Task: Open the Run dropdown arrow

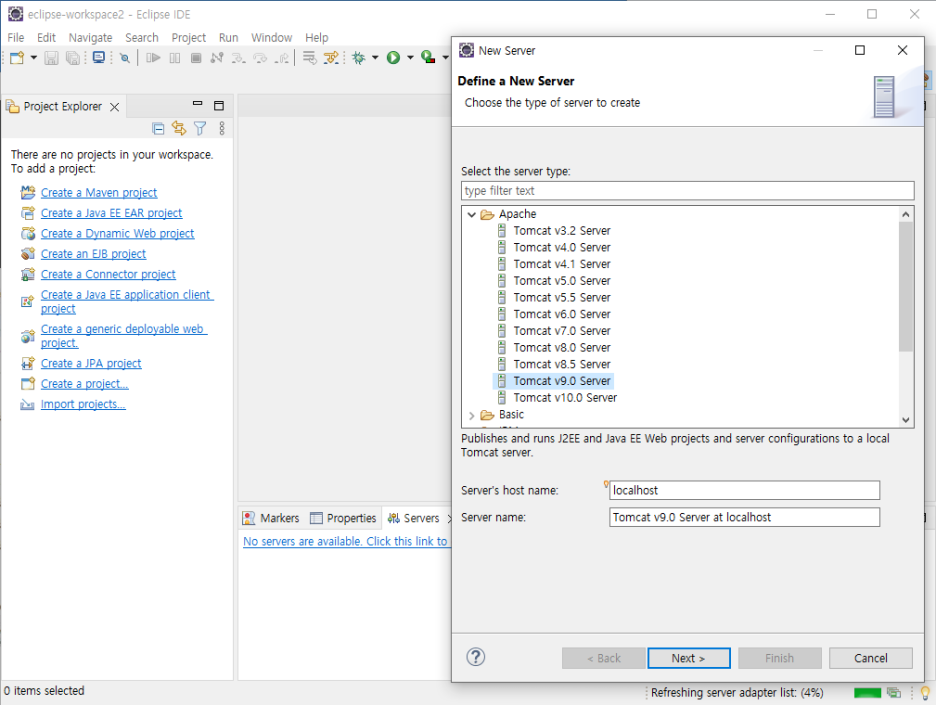Action: pos(410,58)
